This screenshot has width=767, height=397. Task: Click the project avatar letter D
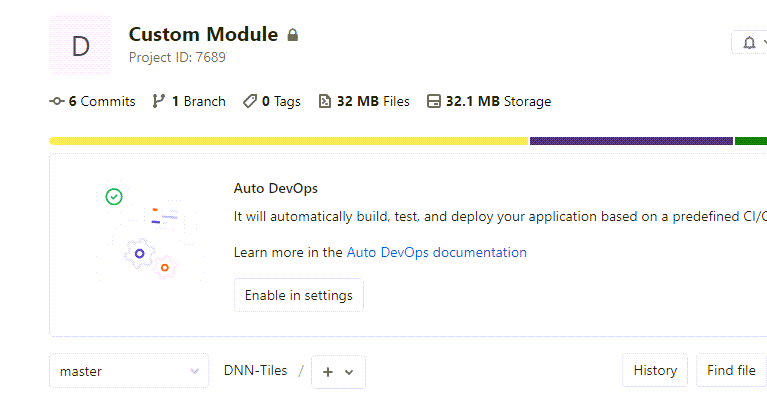(x=81, y=45)
